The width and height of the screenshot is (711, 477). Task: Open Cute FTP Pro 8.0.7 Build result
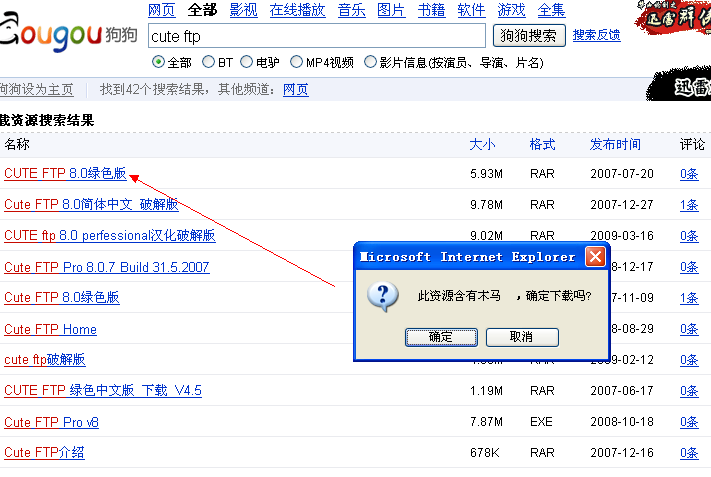pos(107,267)
